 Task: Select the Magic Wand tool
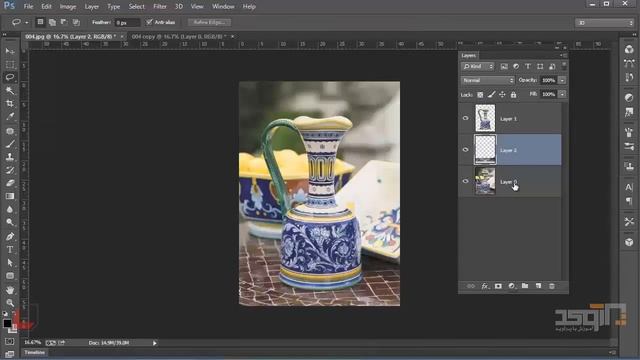[10, 90]
